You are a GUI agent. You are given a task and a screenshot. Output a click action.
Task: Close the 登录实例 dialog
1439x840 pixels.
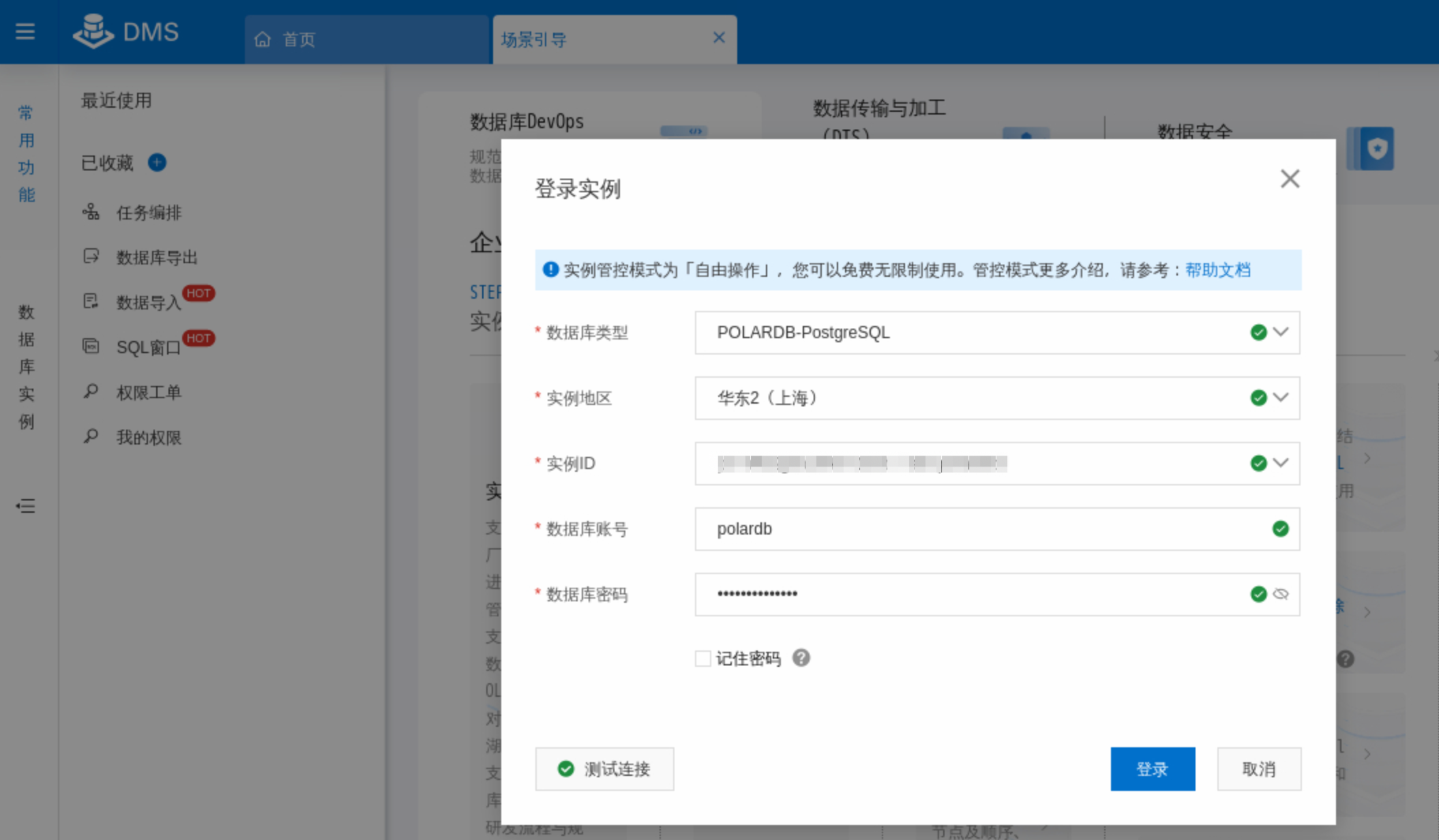[x=1290, y=179]
